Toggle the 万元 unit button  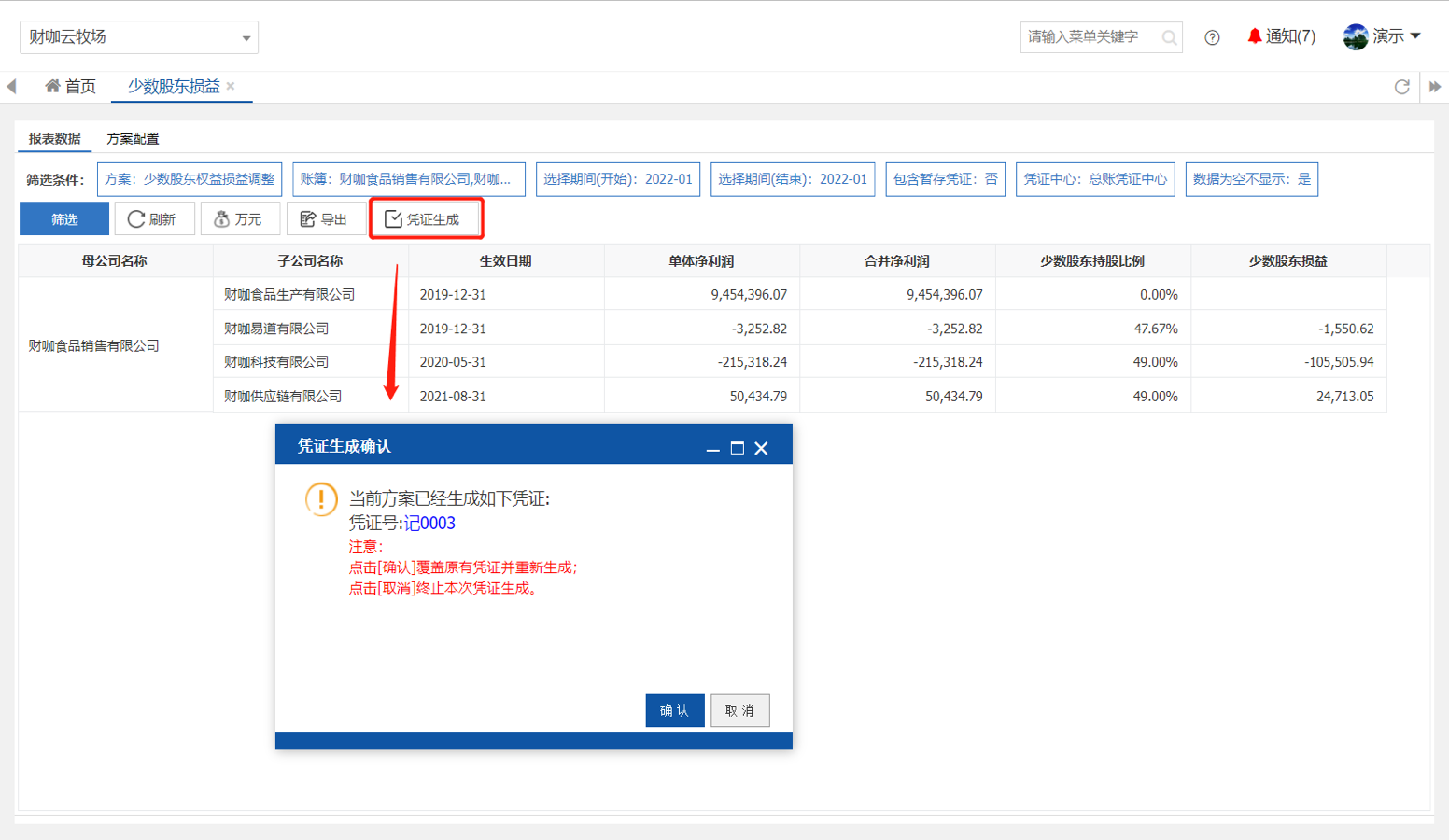pos(238,219)
